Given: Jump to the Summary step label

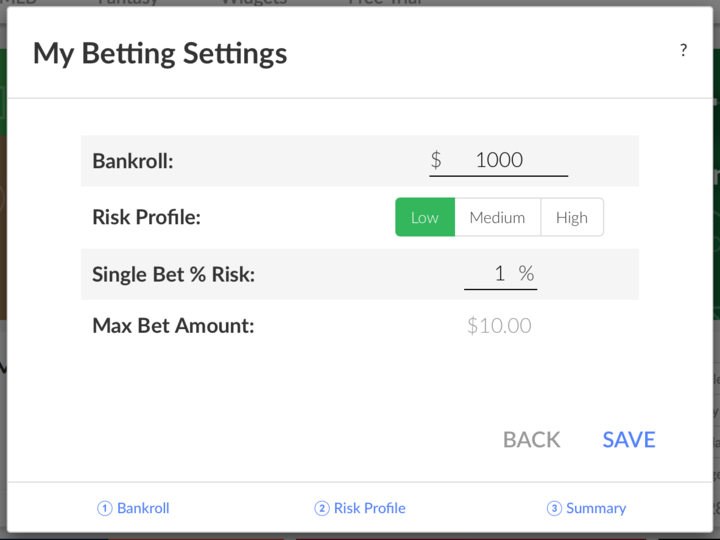Looking at the screenshot, I should tap(596, 508).
